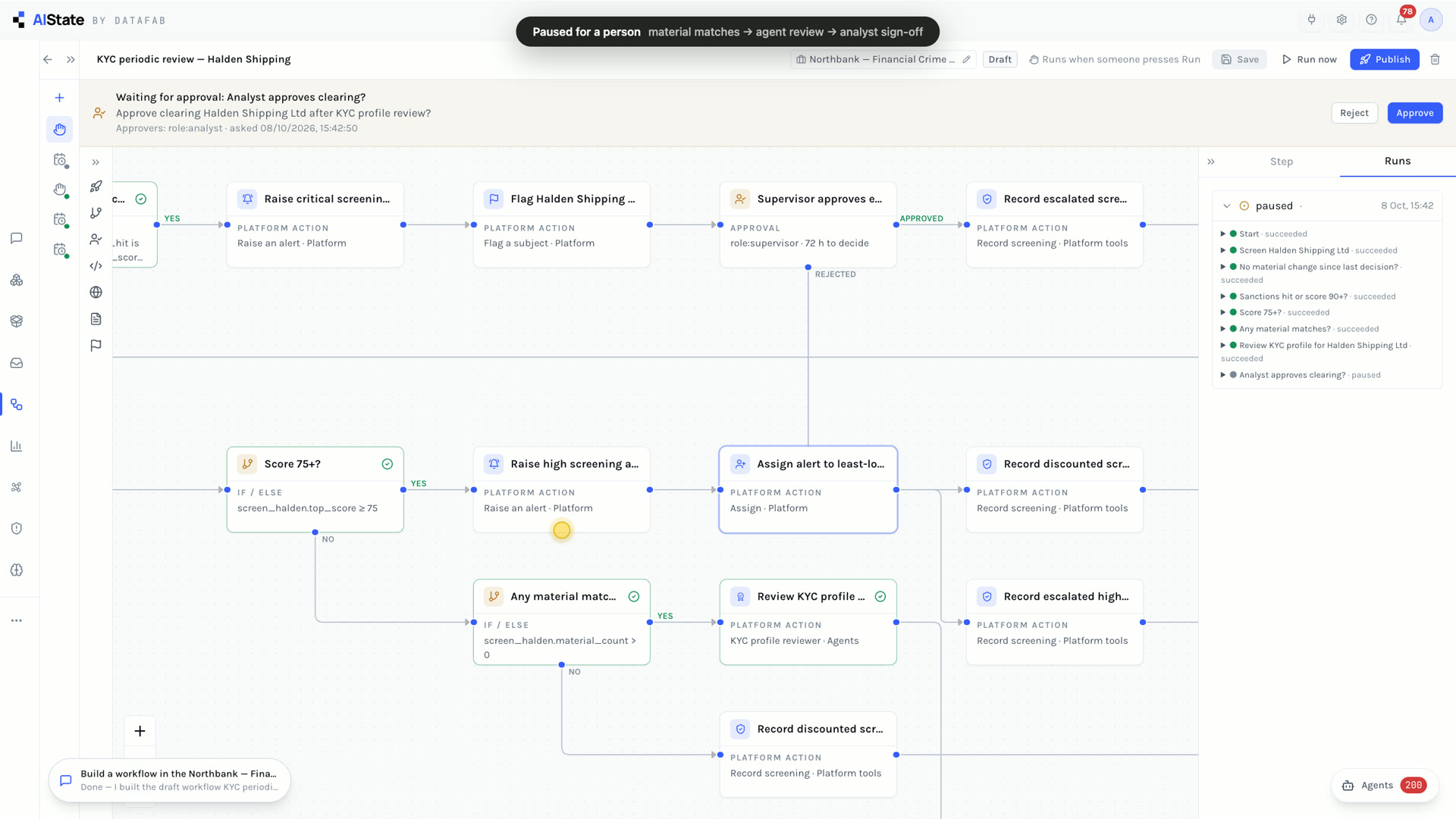Click the rocket icon in the step palette

click(x=96, y=187)
